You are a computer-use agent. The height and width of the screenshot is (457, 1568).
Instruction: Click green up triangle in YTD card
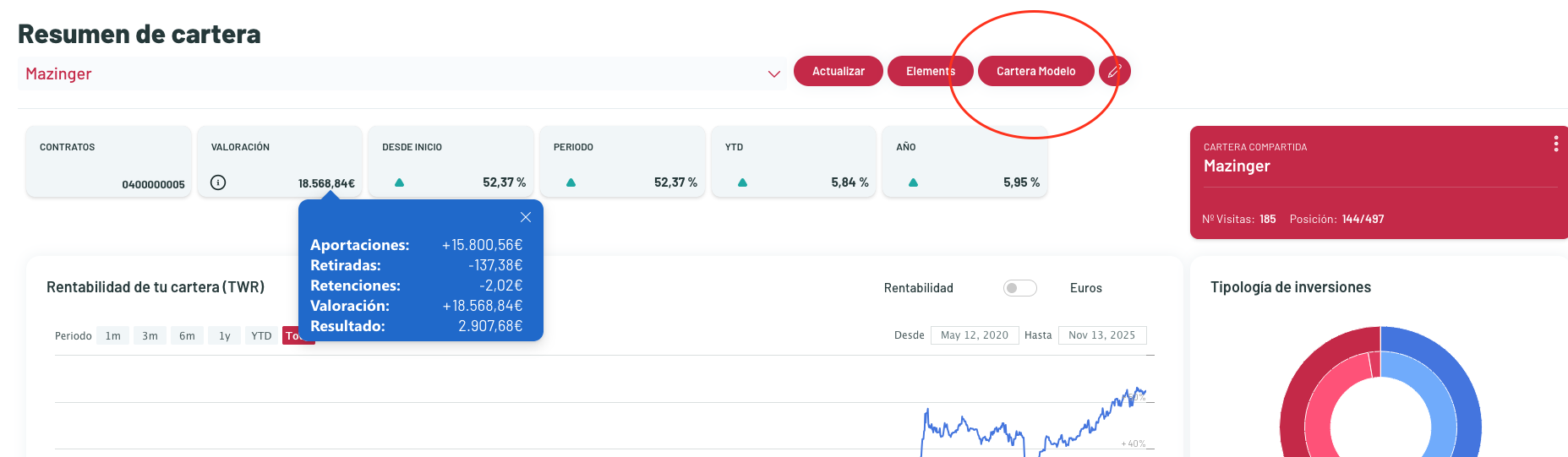pos(742,182)
